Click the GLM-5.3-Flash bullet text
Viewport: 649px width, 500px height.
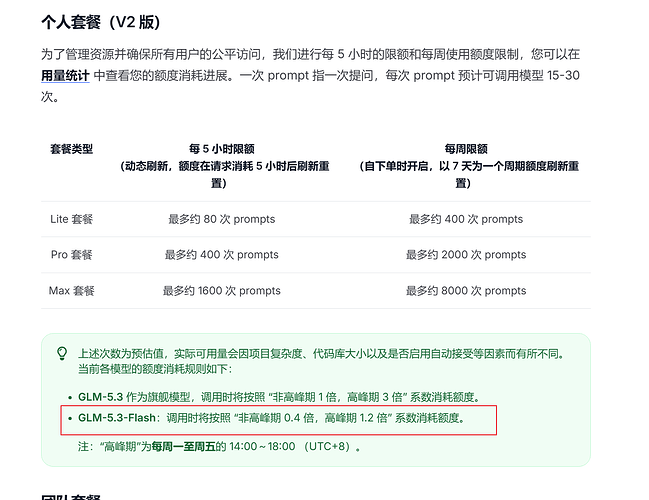(272, 418)
